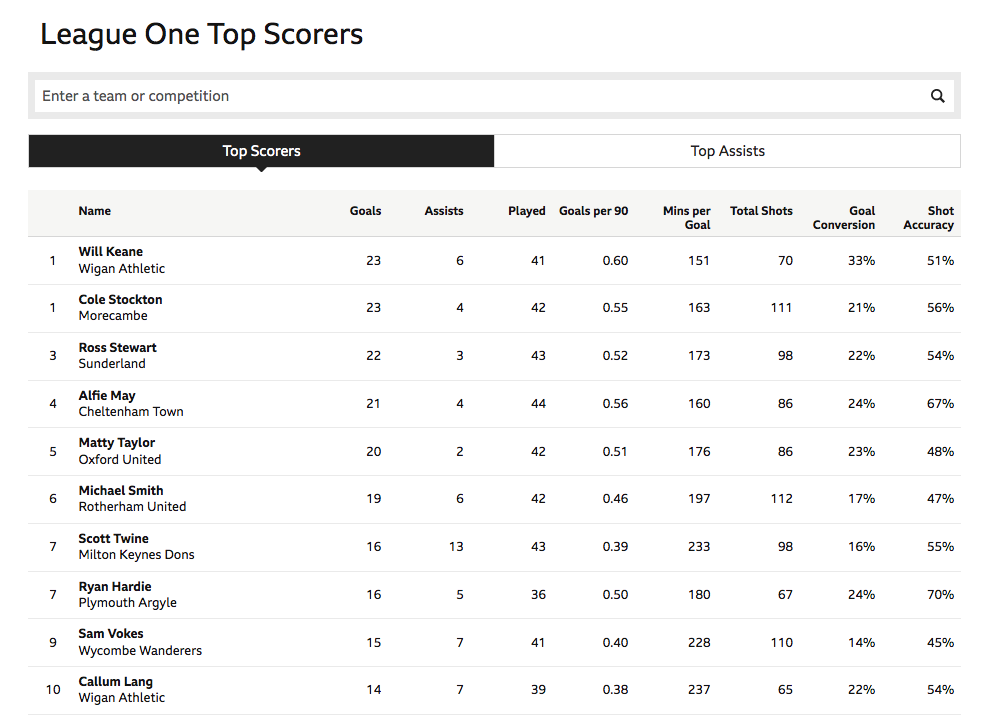Click the Goal Conversion column header

tap(844, 218)
